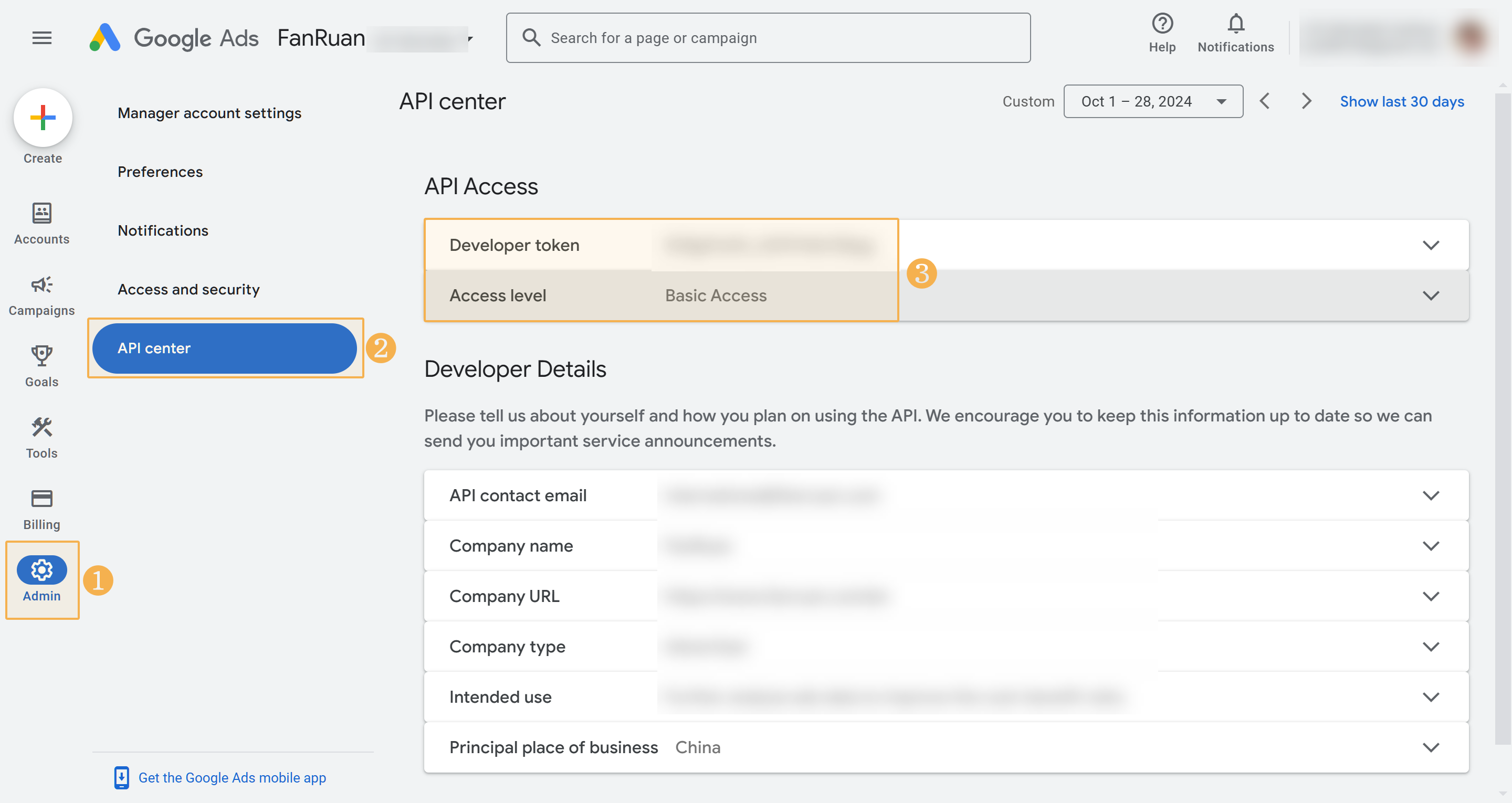Select the Admin gear icon
Image resolution: width=1512 pixels, height=803 pixels.
41,570
